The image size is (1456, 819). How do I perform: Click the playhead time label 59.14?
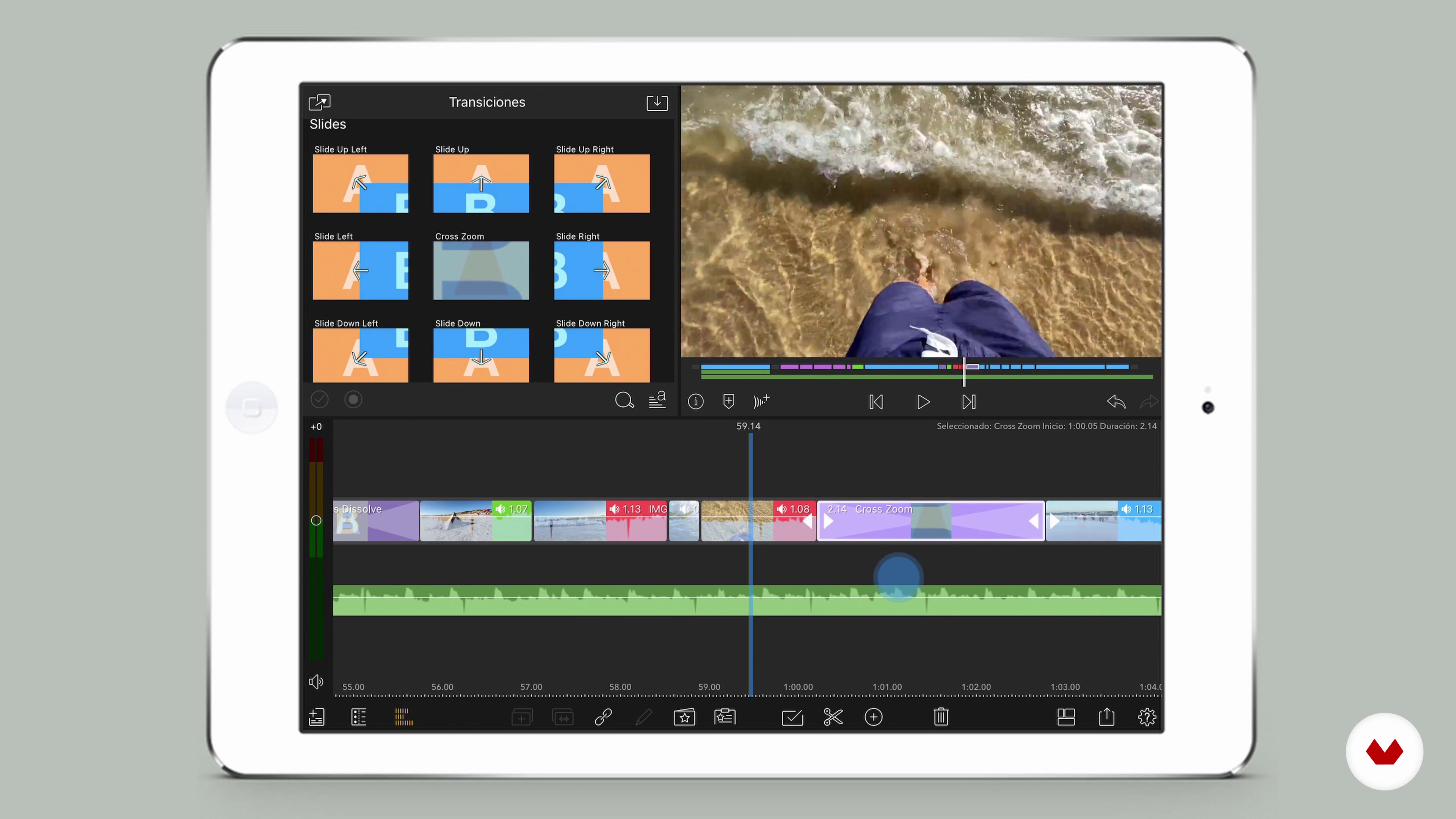coord(748,426)
